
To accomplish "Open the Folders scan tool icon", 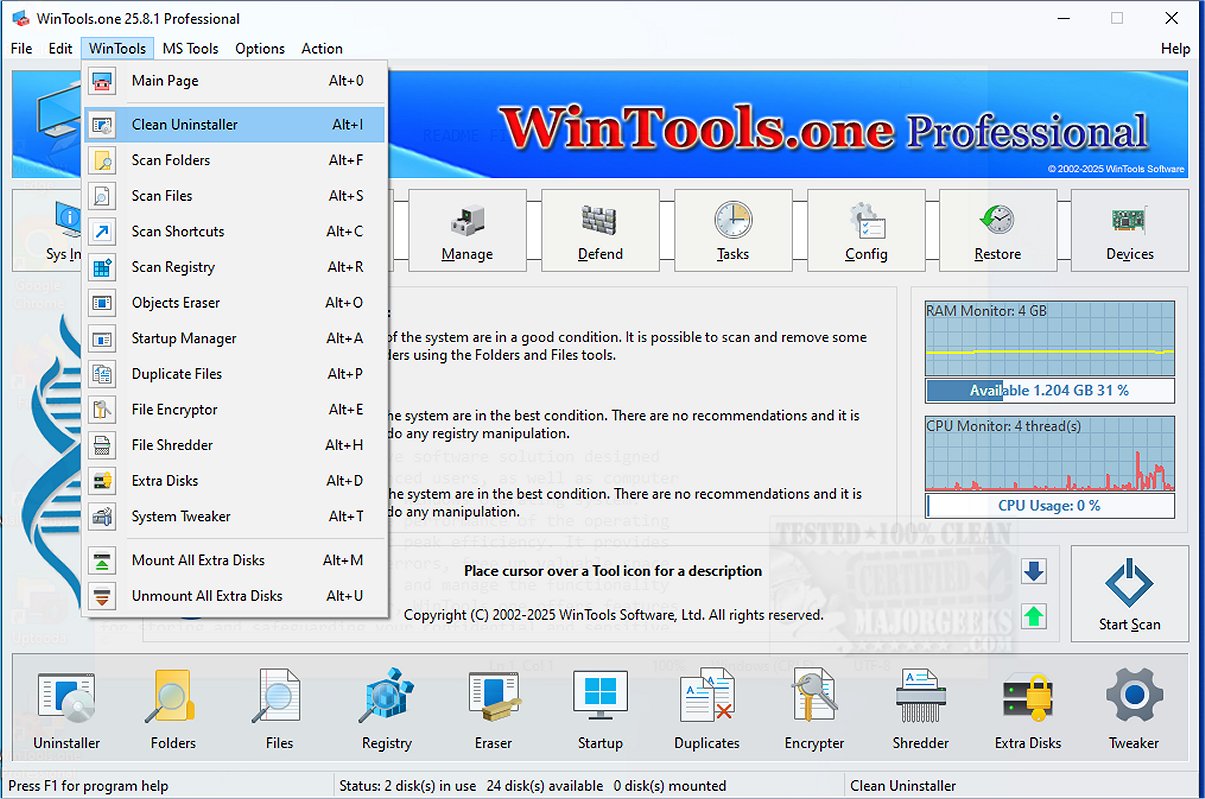I will pyautogui.click(x=173, y=709).
